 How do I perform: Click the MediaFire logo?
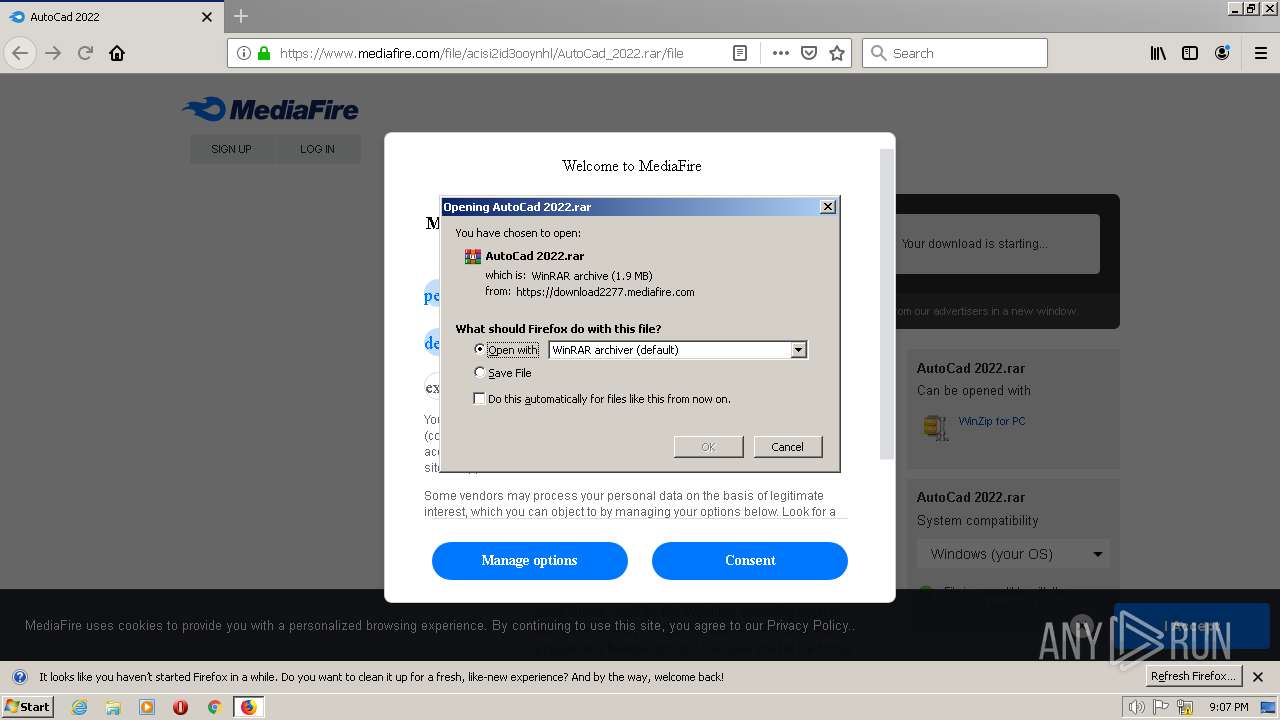[x=270, y=109]
